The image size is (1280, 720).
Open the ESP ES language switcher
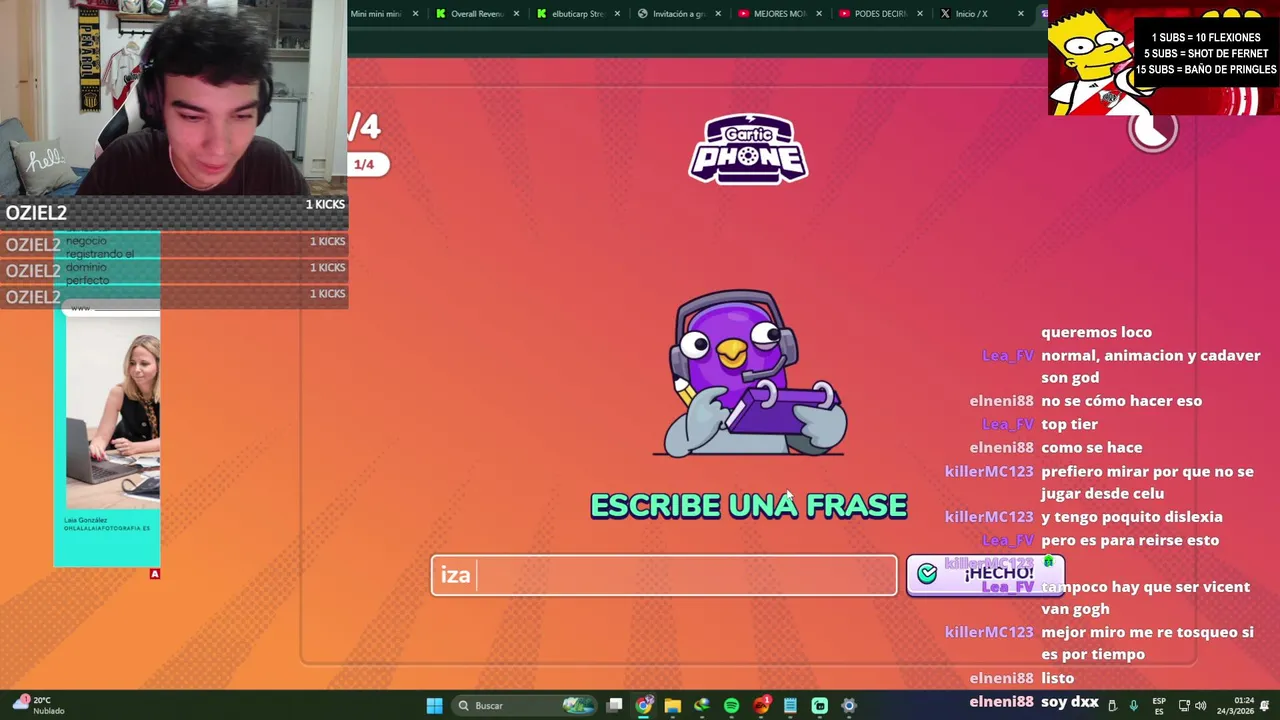[1159, 706]
